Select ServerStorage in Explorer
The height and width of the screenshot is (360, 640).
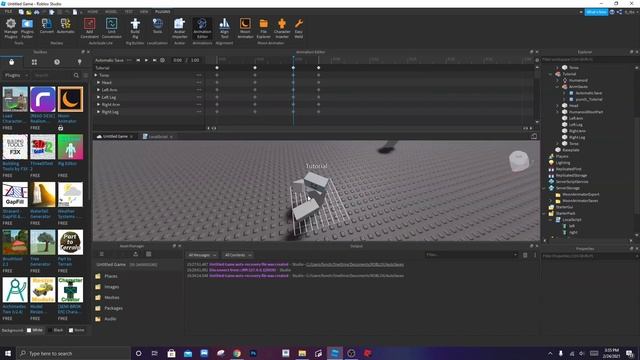click(567, 188)
